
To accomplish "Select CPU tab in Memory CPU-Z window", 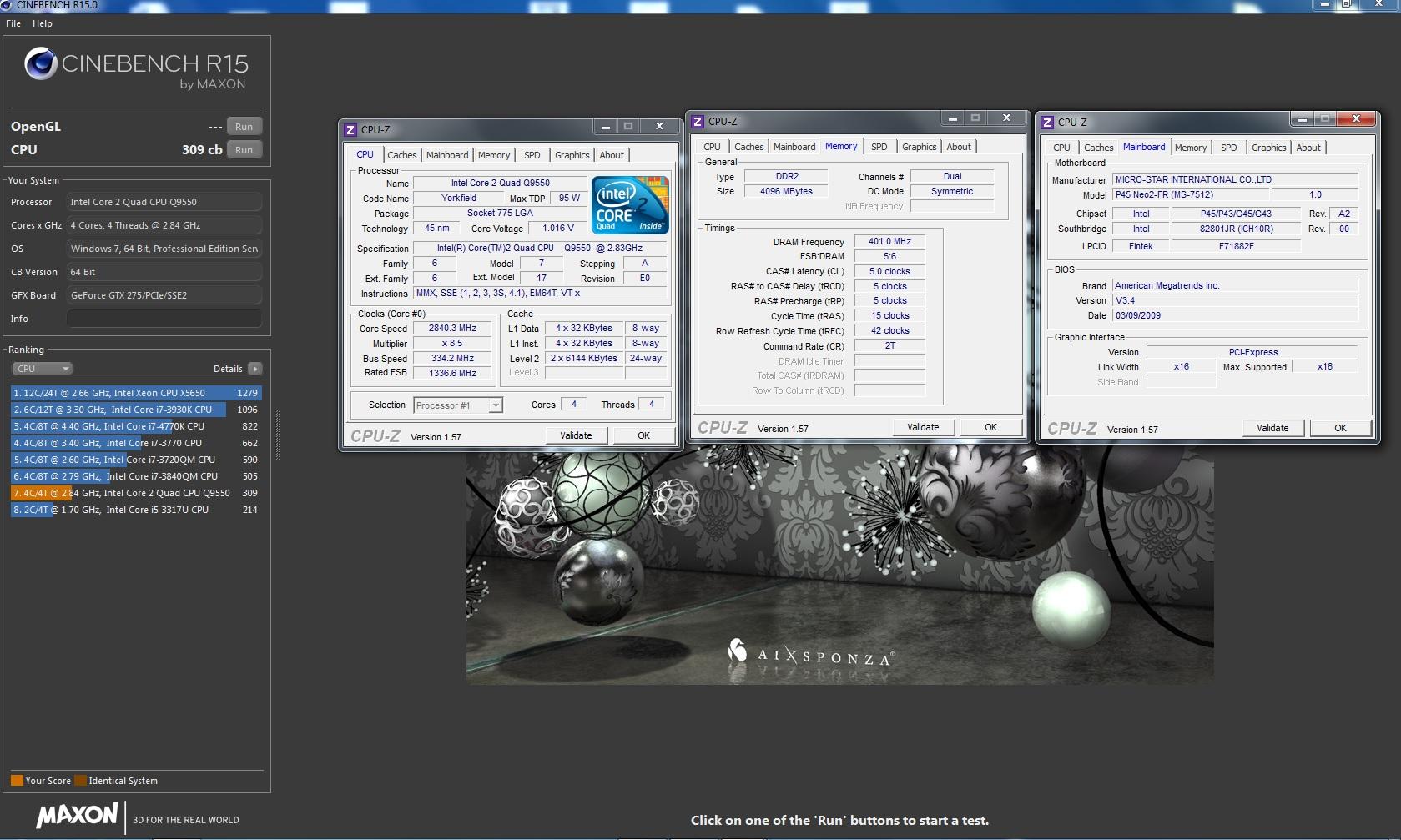I will click(712, 147).
